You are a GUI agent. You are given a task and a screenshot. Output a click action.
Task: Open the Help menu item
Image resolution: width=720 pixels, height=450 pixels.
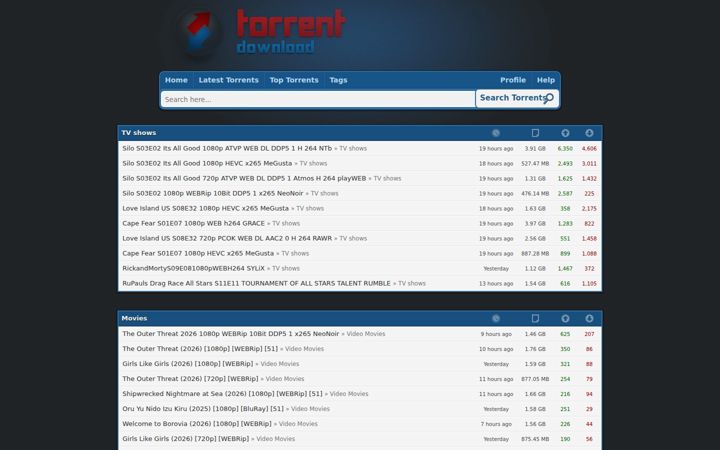tap(546, 80)
